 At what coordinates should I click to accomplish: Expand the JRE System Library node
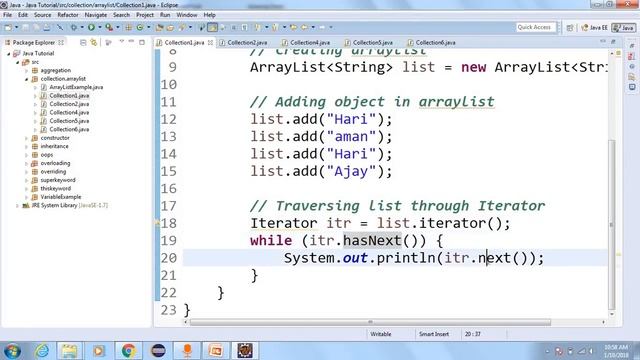pyautogui.click(x=18, y=206)
